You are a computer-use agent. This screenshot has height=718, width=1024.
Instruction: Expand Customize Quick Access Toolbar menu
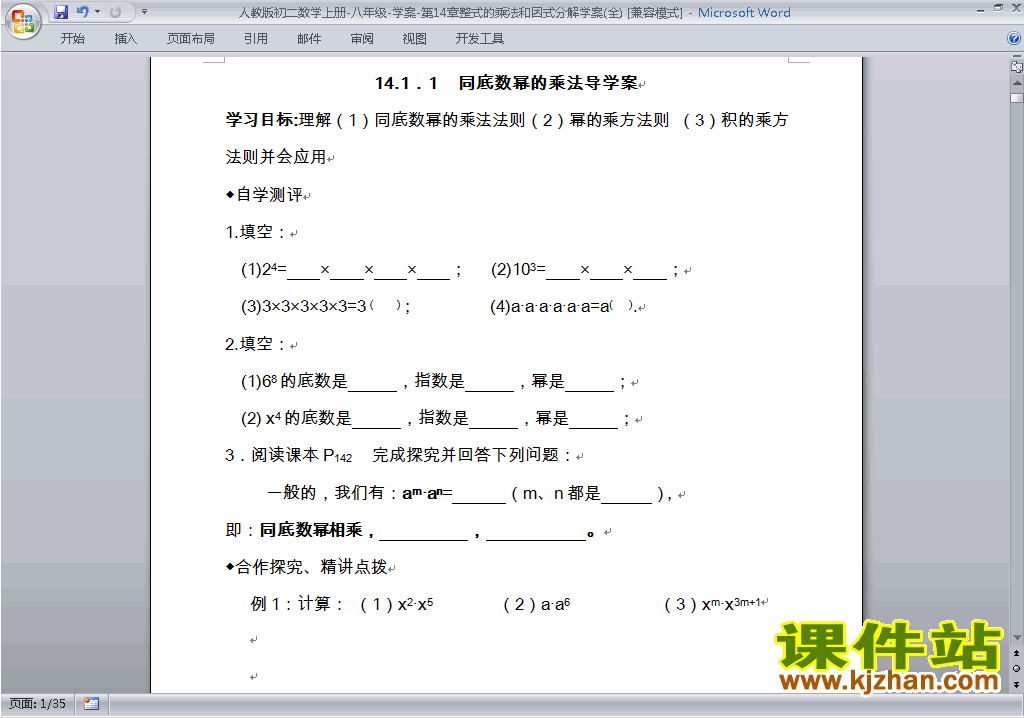[144, 12]
